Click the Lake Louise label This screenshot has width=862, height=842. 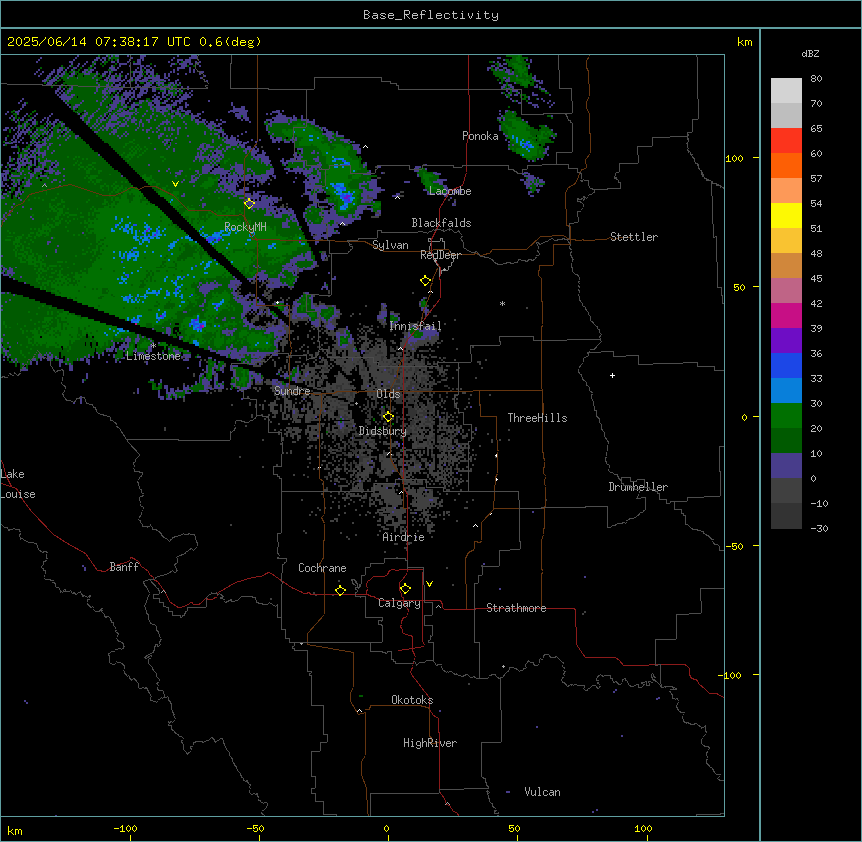[x=18, y=484]
